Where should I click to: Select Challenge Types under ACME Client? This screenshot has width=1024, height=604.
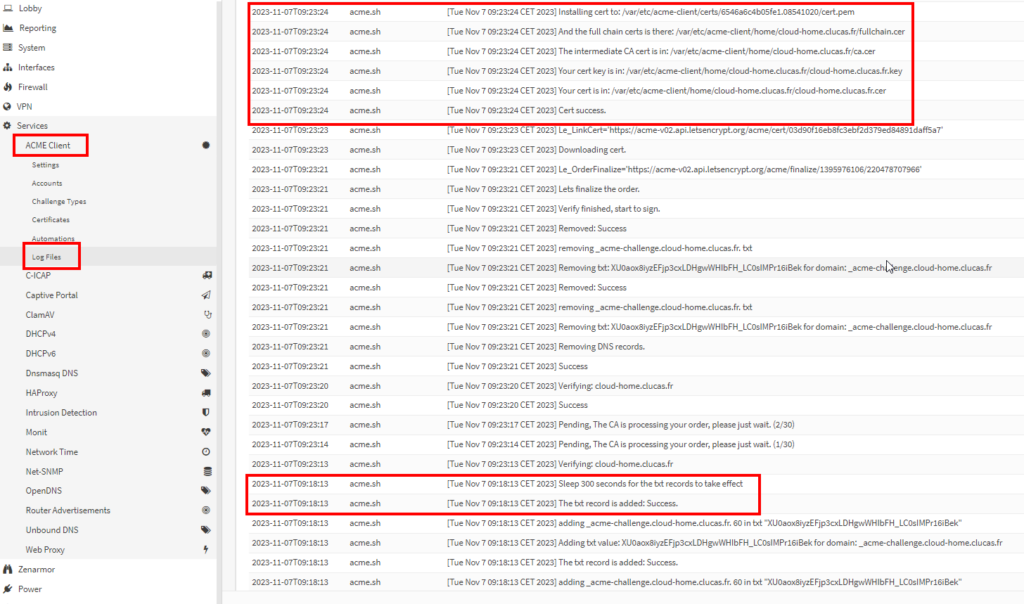click(58, 201)
